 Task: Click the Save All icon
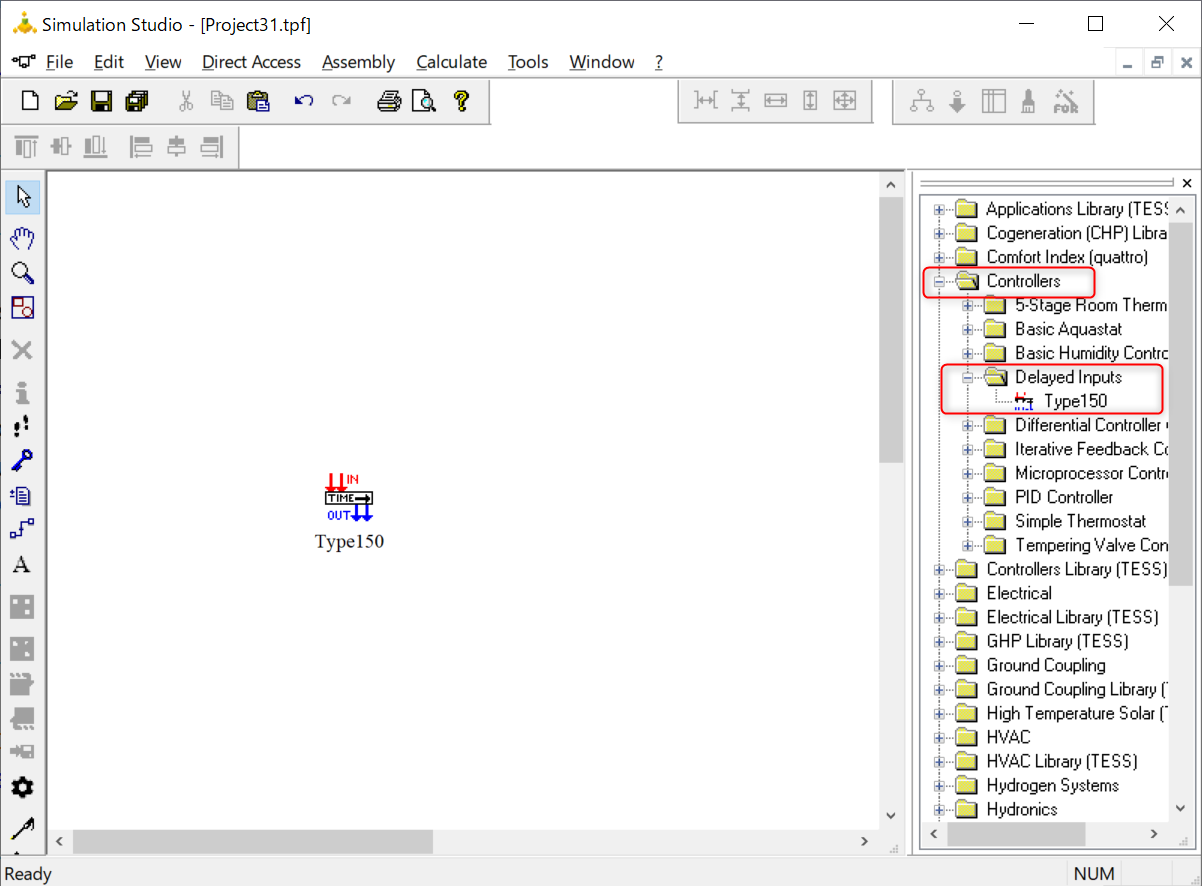136,101
